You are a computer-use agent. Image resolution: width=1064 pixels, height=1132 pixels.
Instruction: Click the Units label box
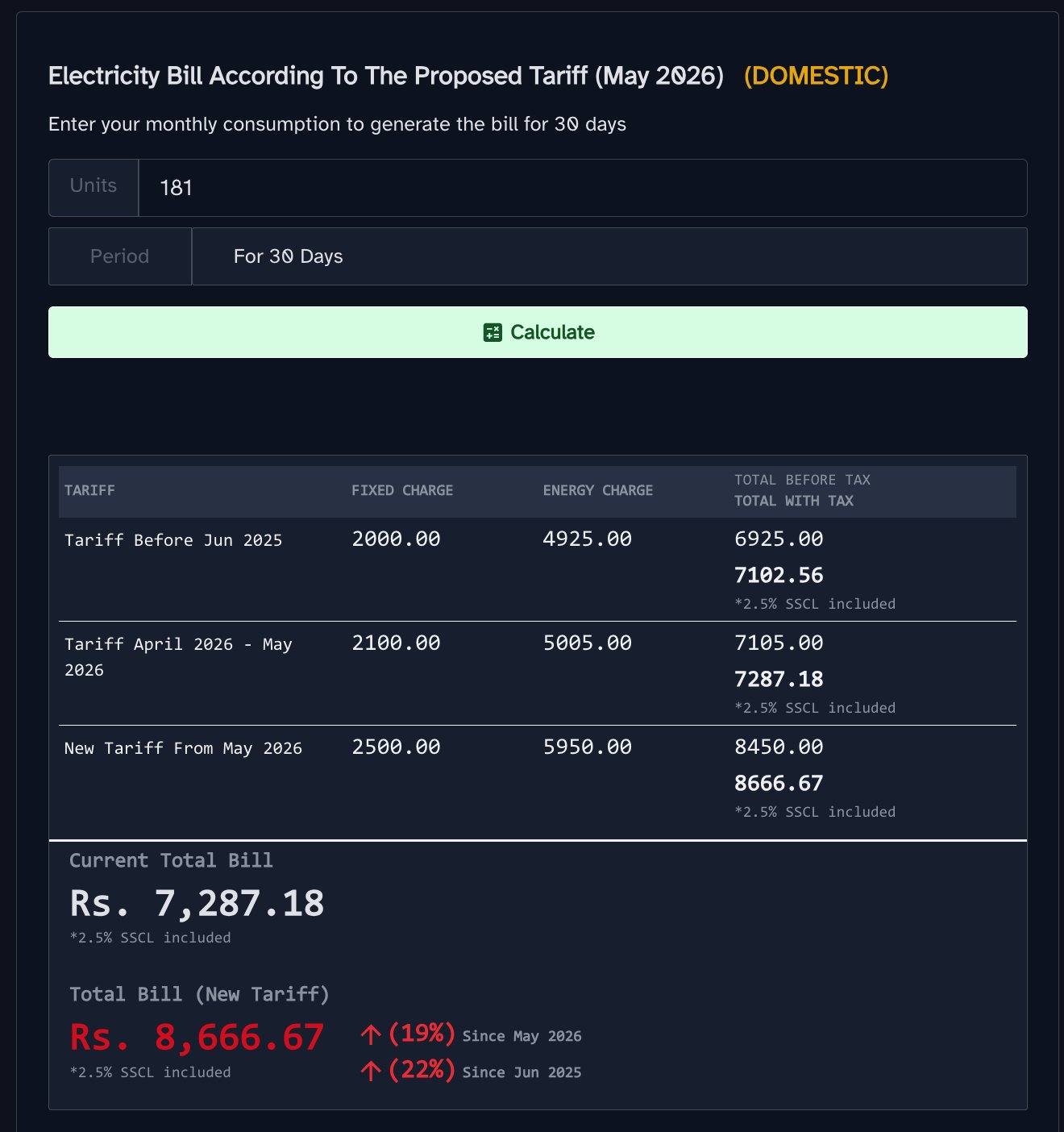click(94, 188)
